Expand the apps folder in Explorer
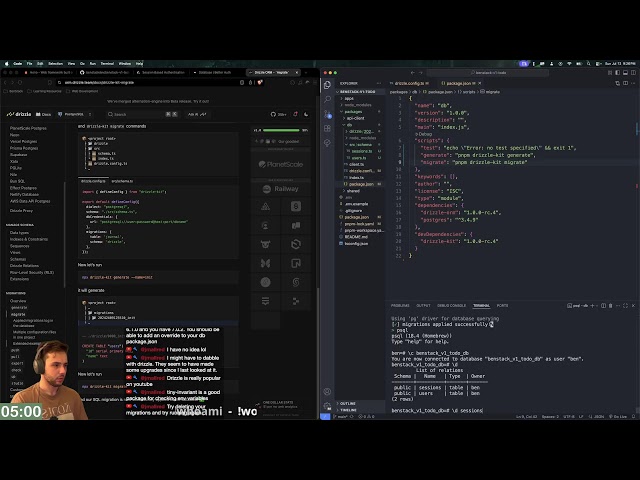Viewport: 640px width, 480px height. pos(359,98)
